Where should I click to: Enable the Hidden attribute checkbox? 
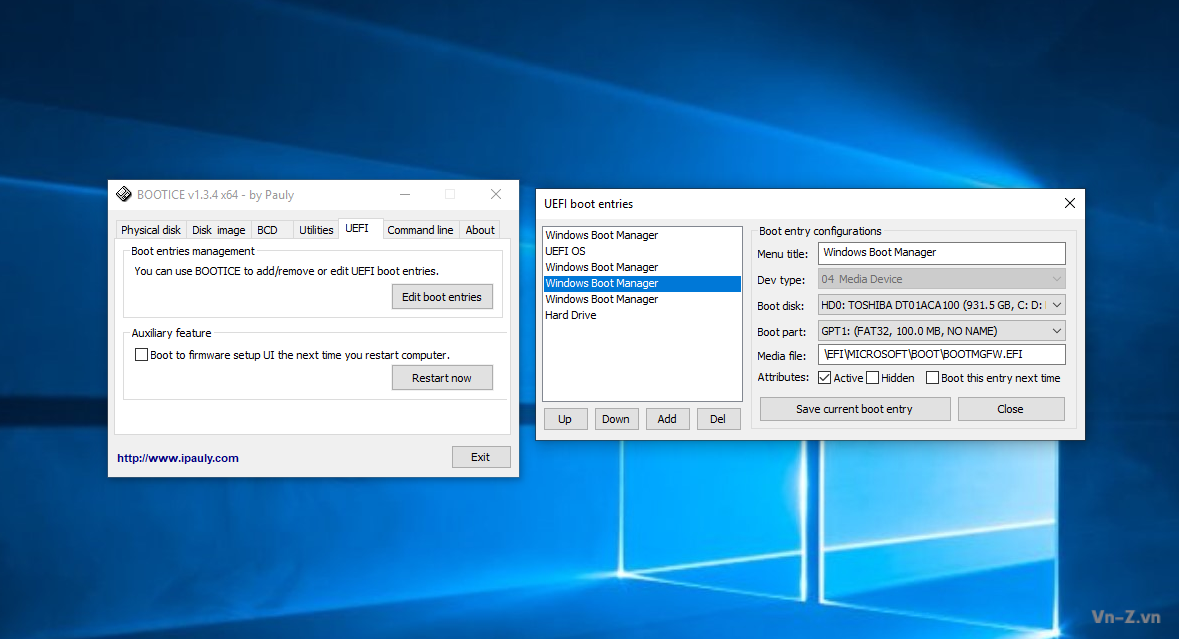click(x=873, y=378)
